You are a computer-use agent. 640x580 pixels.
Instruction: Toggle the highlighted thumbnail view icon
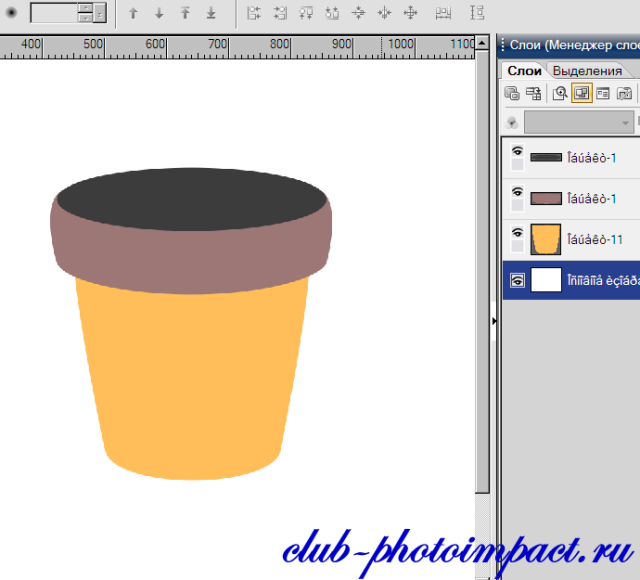(x=582, y=93)
